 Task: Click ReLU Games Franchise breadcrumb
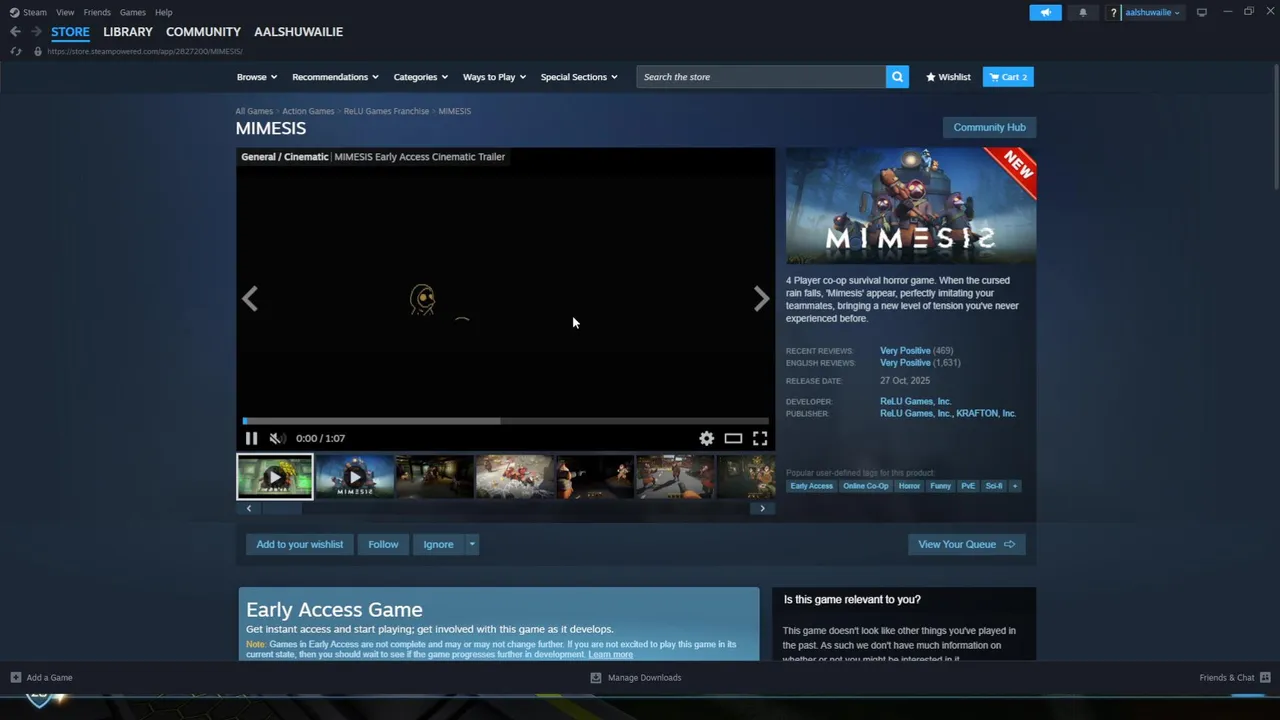point(386,111)
